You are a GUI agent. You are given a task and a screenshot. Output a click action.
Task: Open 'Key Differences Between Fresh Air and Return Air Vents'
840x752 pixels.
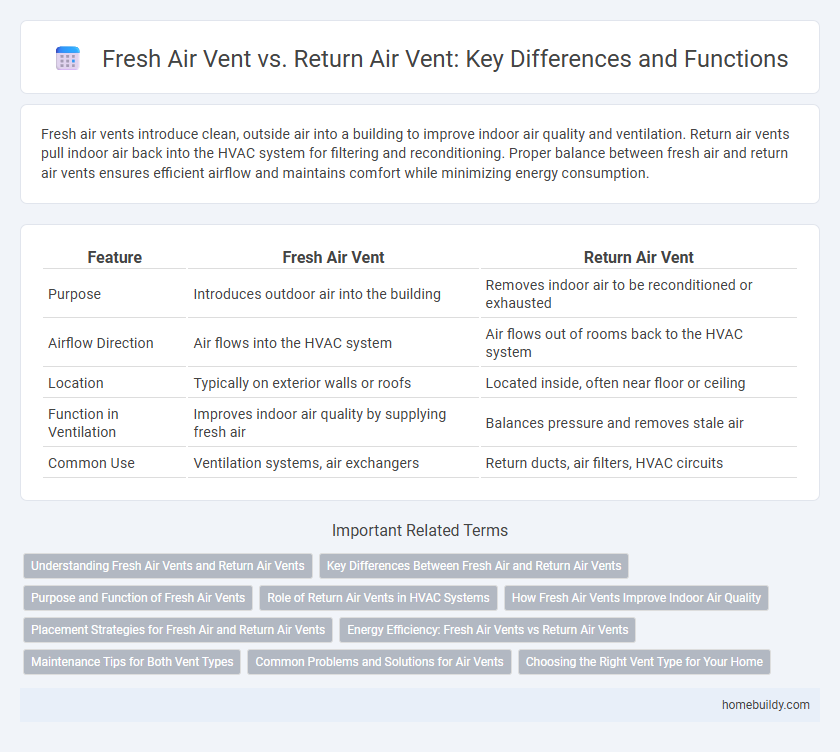coord(474,566)
